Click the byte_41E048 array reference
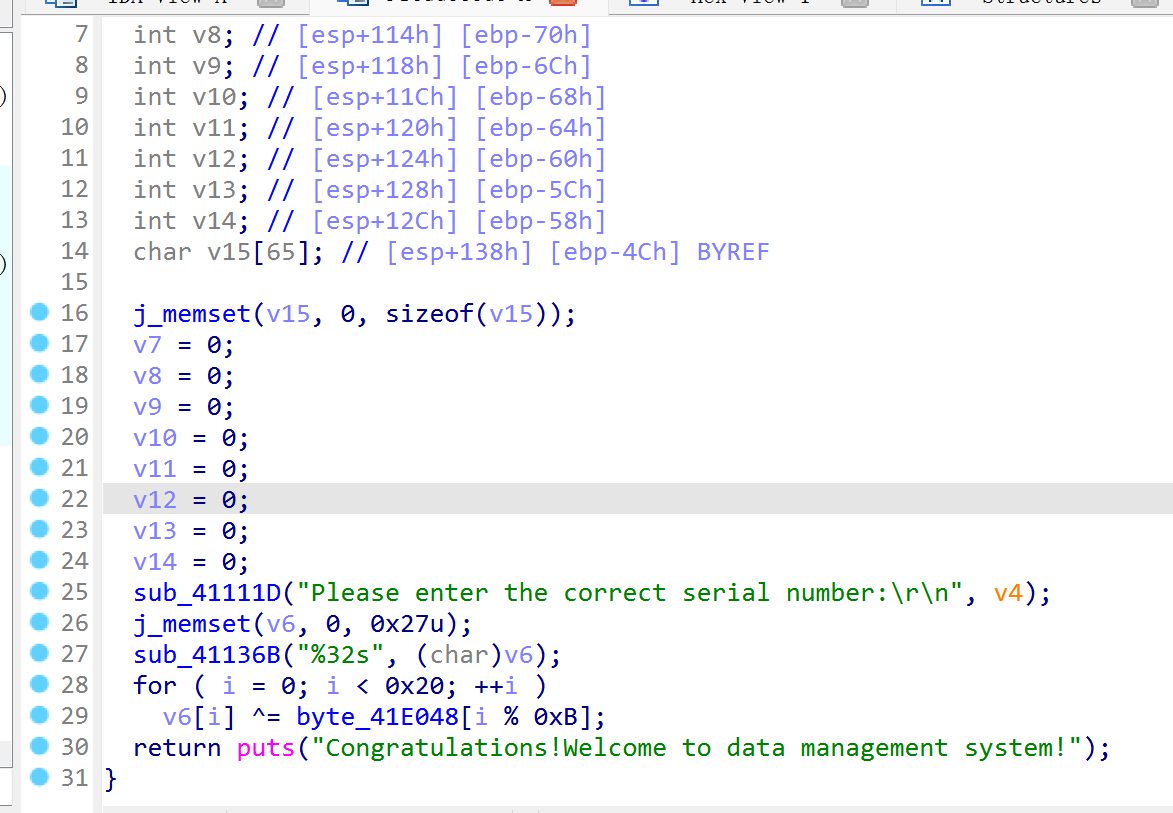 click(x=384, y=717)
